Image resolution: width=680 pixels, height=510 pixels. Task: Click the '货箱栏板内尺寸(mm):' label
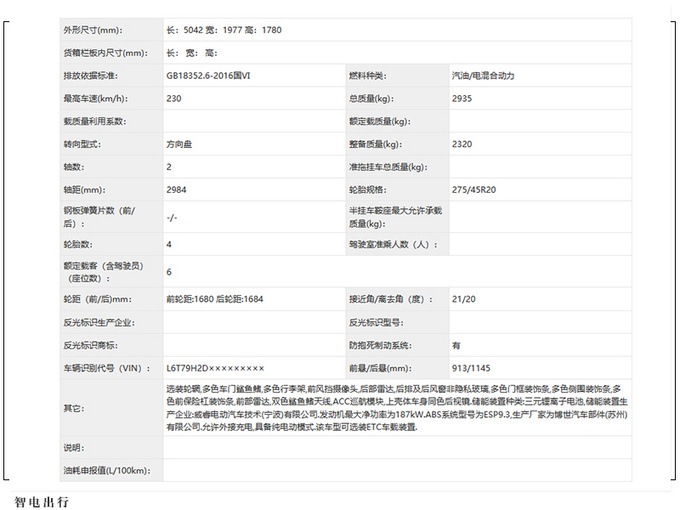(105, 53)
